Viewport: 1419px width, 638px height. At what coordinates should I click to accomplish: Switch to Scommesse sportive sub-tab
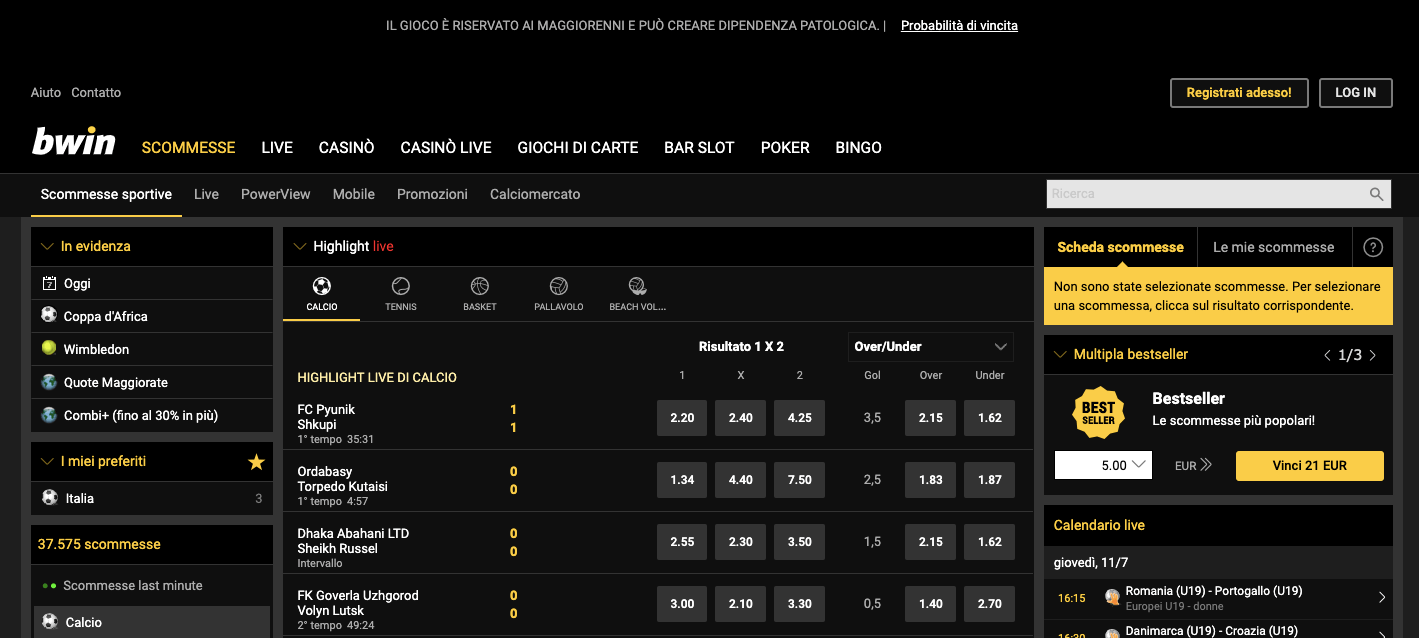[106, 194]
